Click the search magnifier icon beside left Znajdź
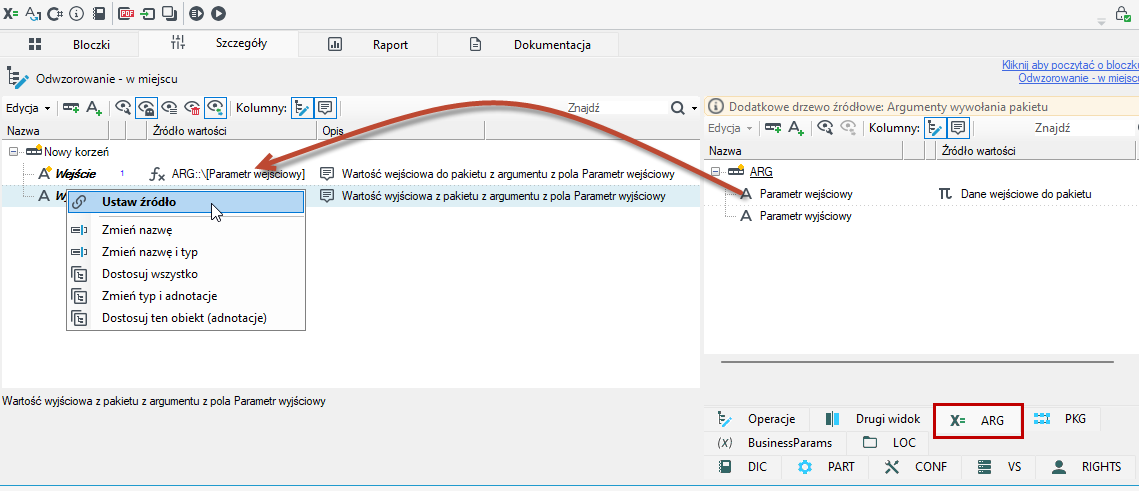Image resolution: width=1139 pixels, height=491 pixels. [x=678, y=108]
